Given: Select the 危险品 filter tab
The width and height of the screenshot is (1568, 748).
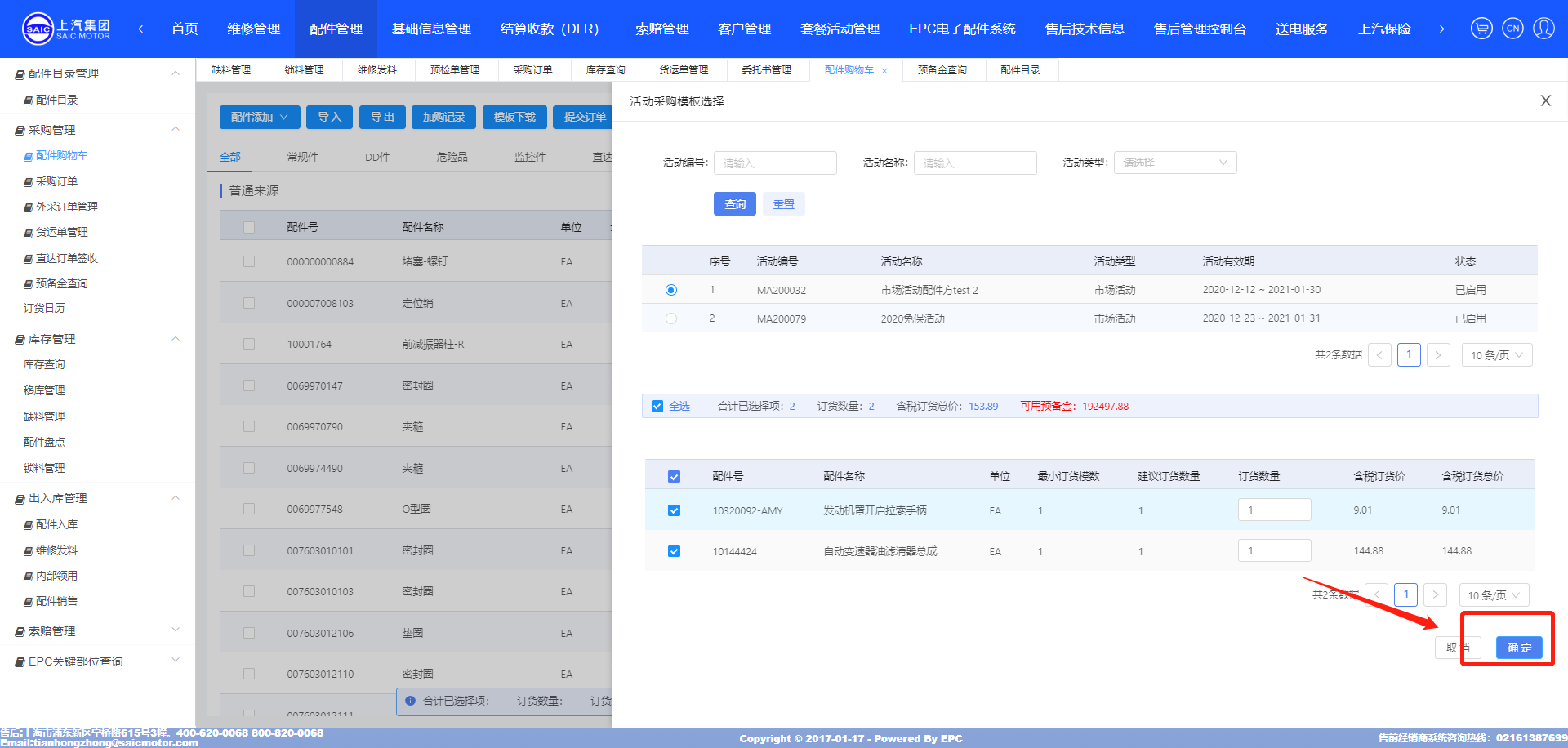Looking at the screenshot, I should pos(452,157).
